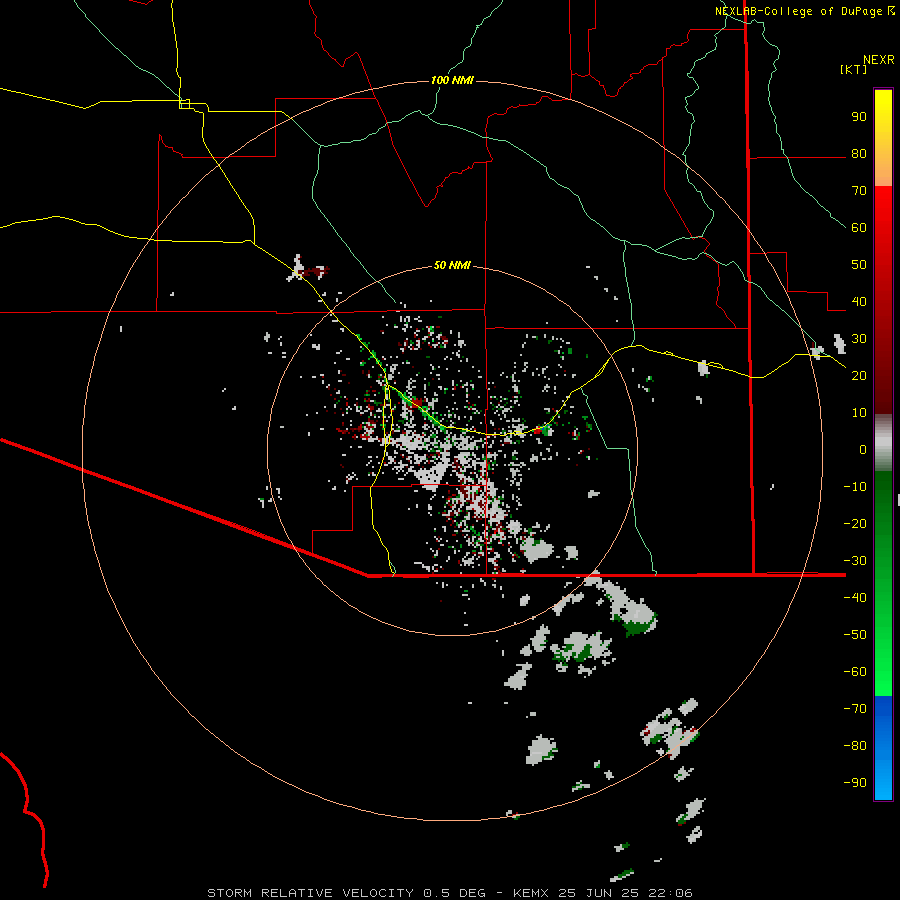Click the 22:06 timestamp in caption

(670, 893)
